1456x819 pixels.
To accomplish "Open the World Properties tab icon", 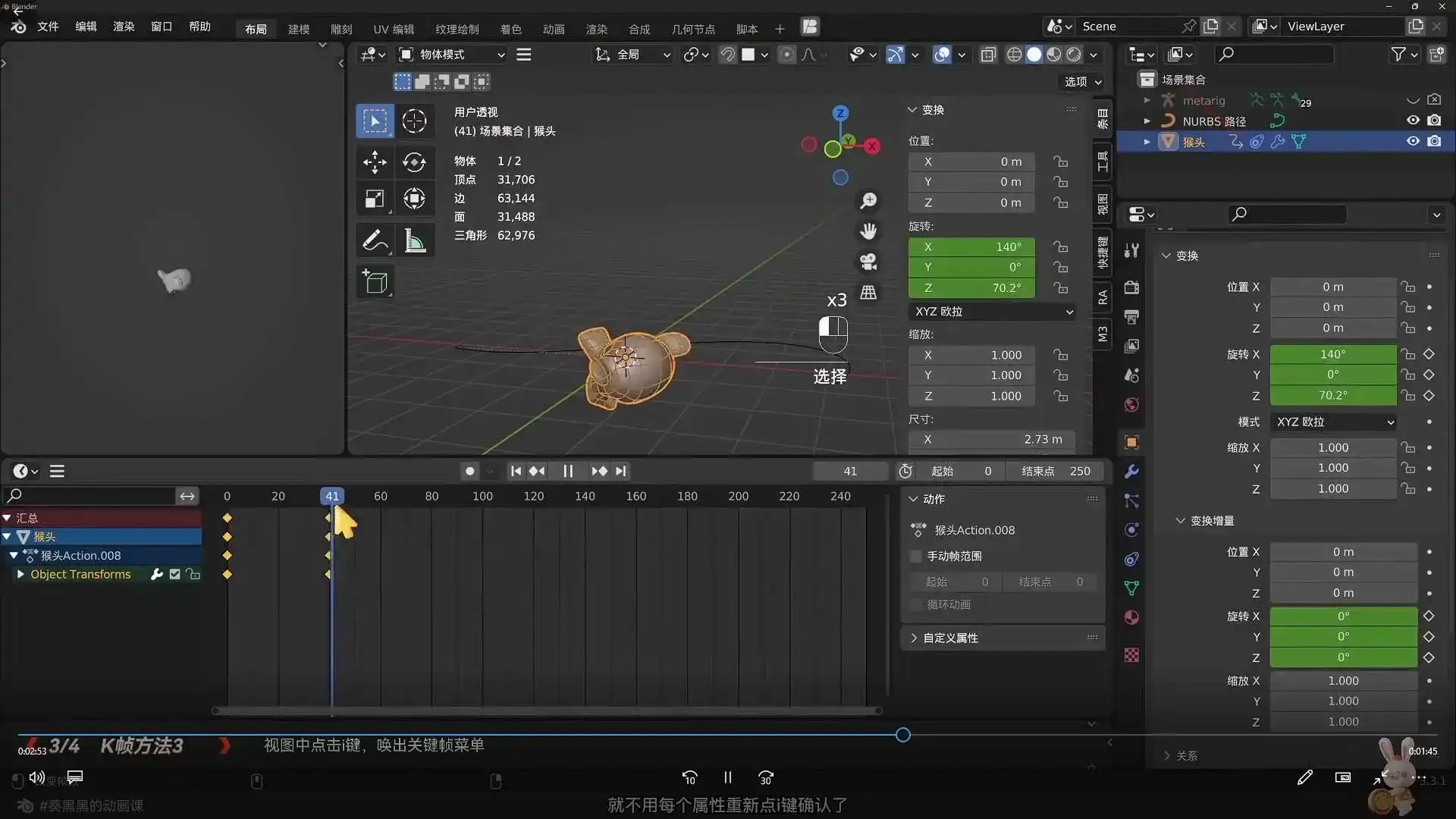I will (1131, 404).
